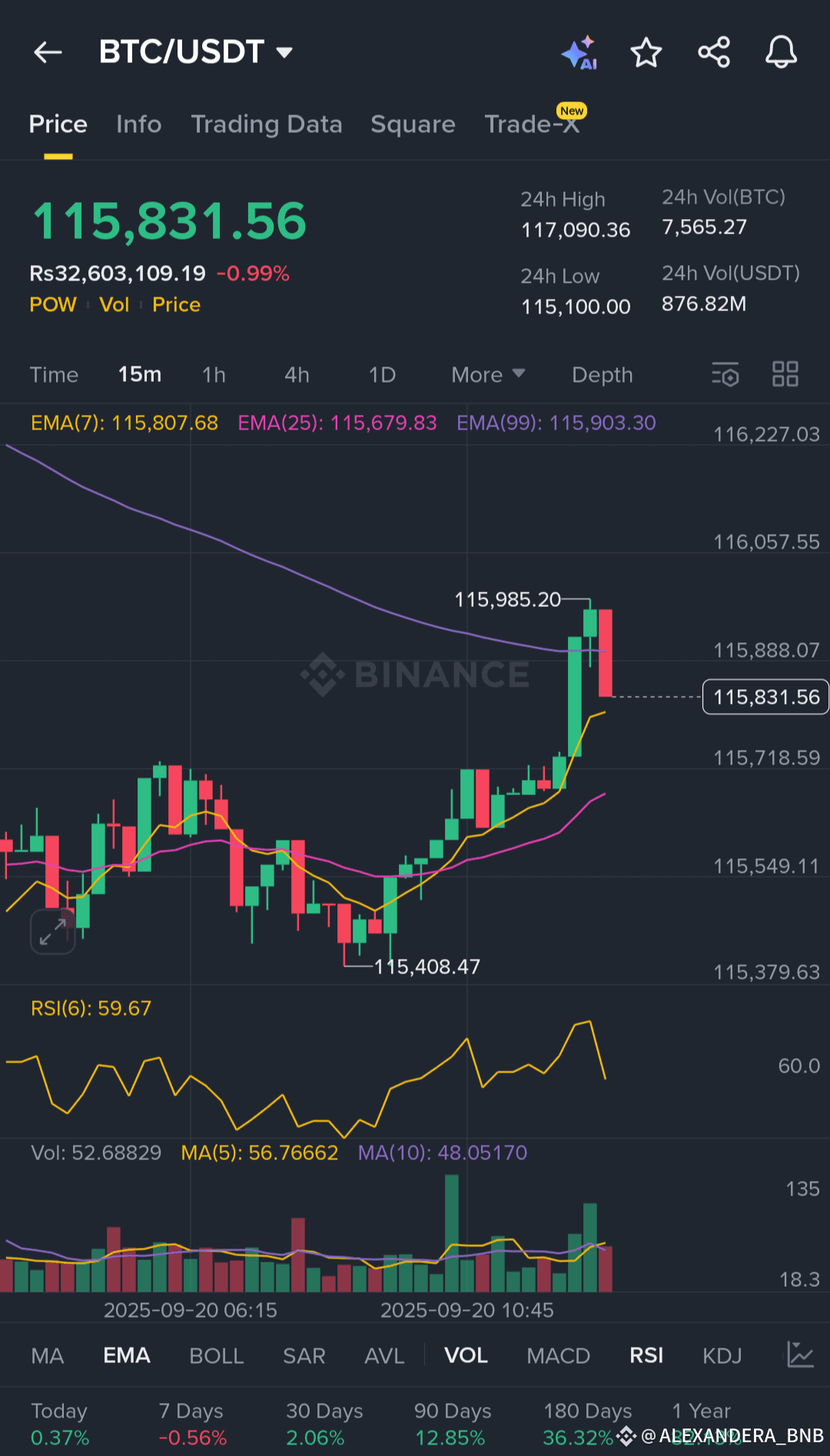Open the BTC/USDT pair selector dropdown
The image size is (830, 1456).
pyautogui.click(x=196, y=52)
